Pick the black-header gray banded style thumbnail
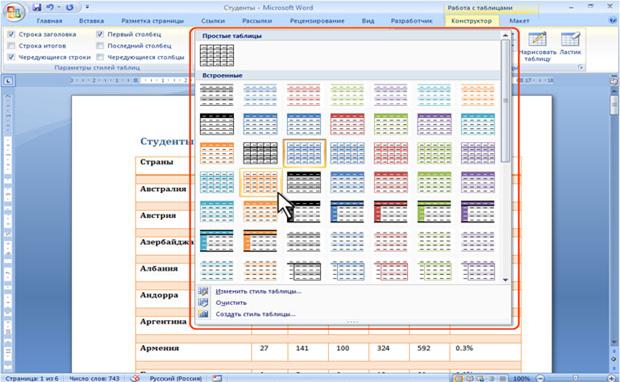 click(x=304, y=182)
